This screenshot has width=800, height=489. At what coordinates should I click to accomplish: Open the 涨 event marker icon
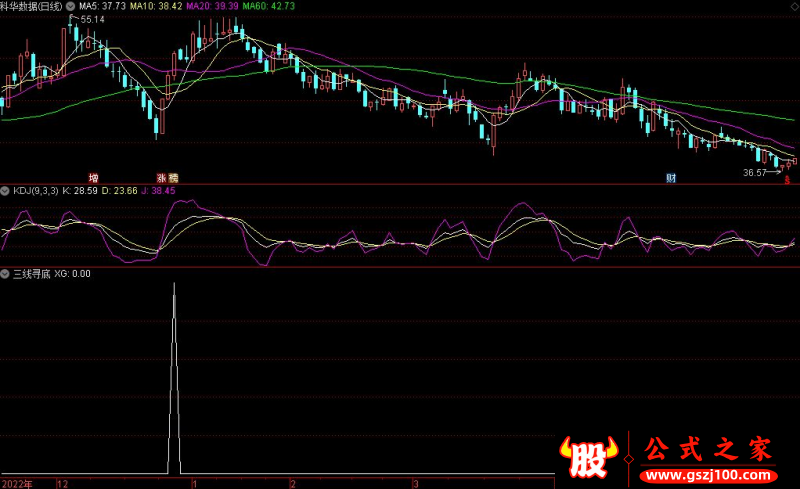pyautogui.click(x=162, y=178)
